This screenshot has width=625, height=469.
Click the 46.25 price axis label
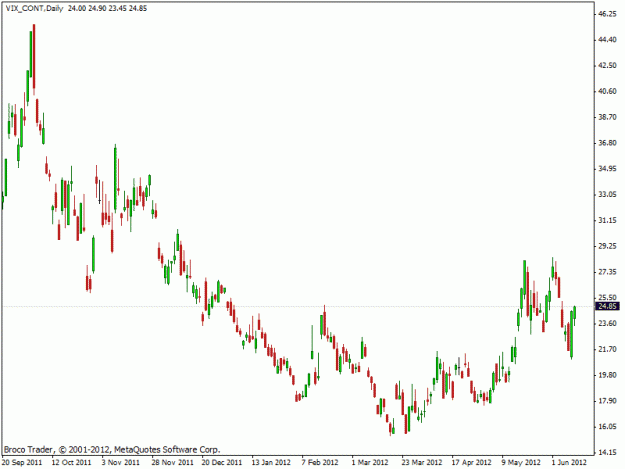click(x=607, y=14)
